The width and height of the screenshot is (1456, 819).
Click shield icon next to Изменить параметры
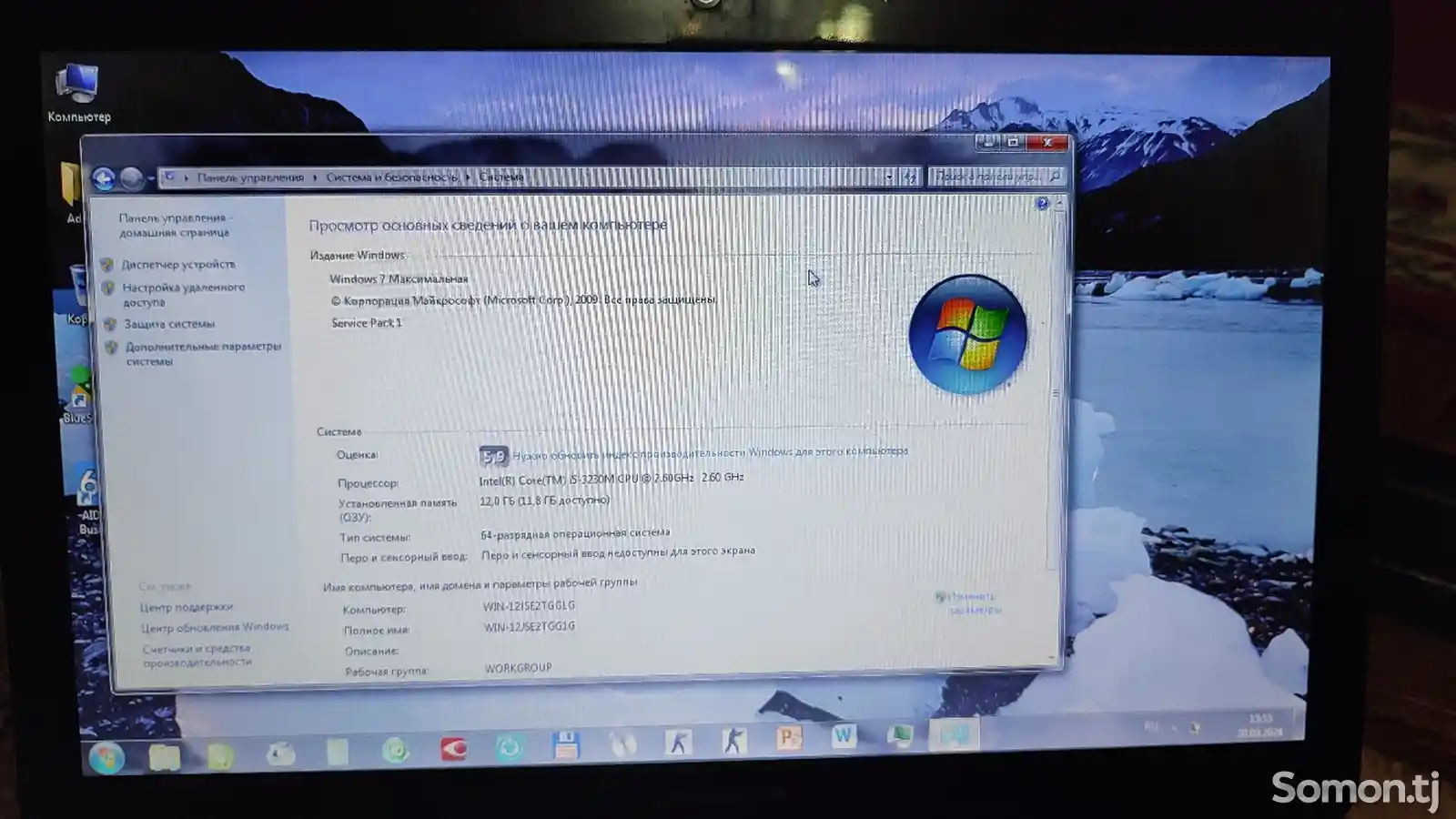940,597
